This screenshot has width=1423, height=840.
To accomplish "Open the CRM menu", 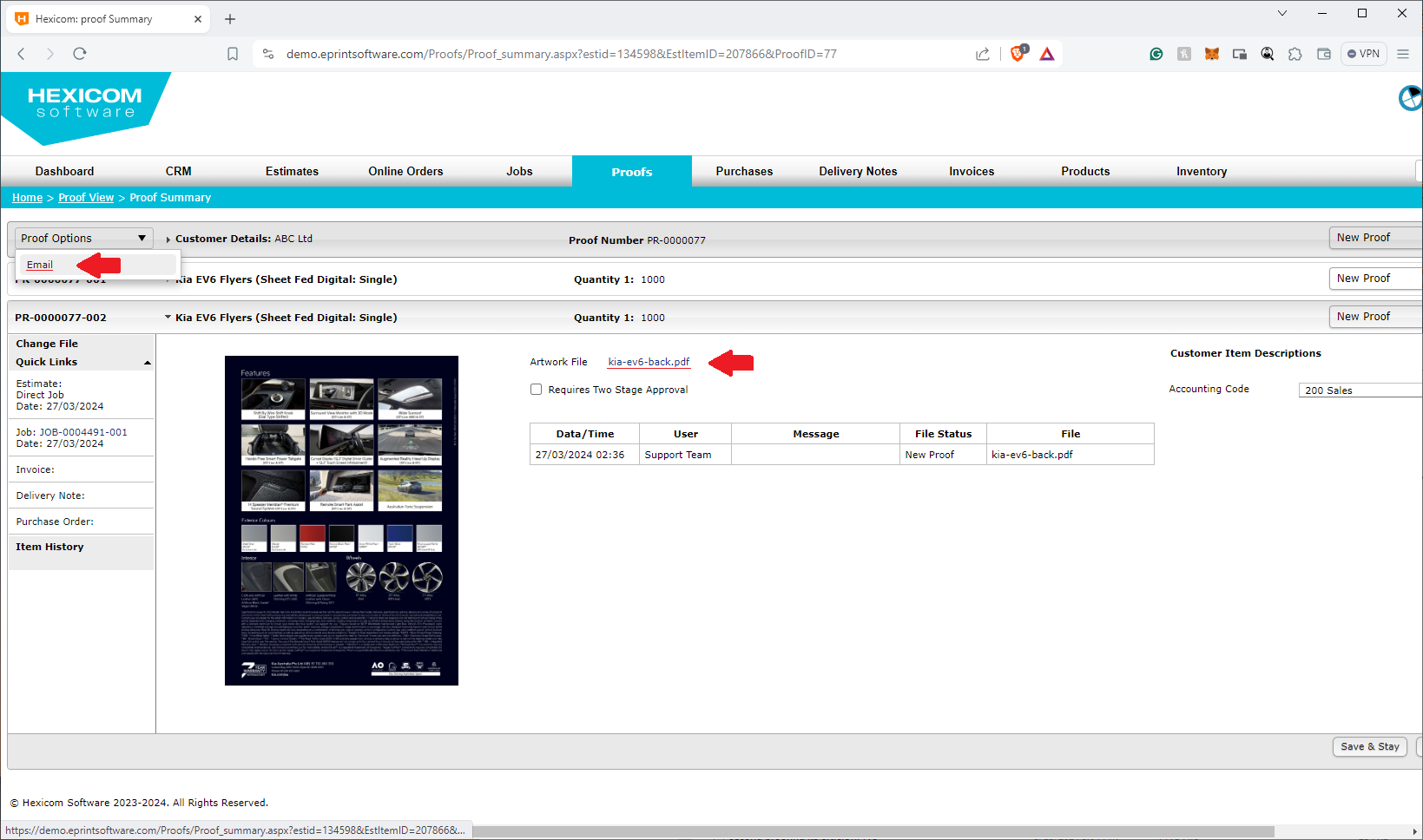I will [x=179, y=172].
